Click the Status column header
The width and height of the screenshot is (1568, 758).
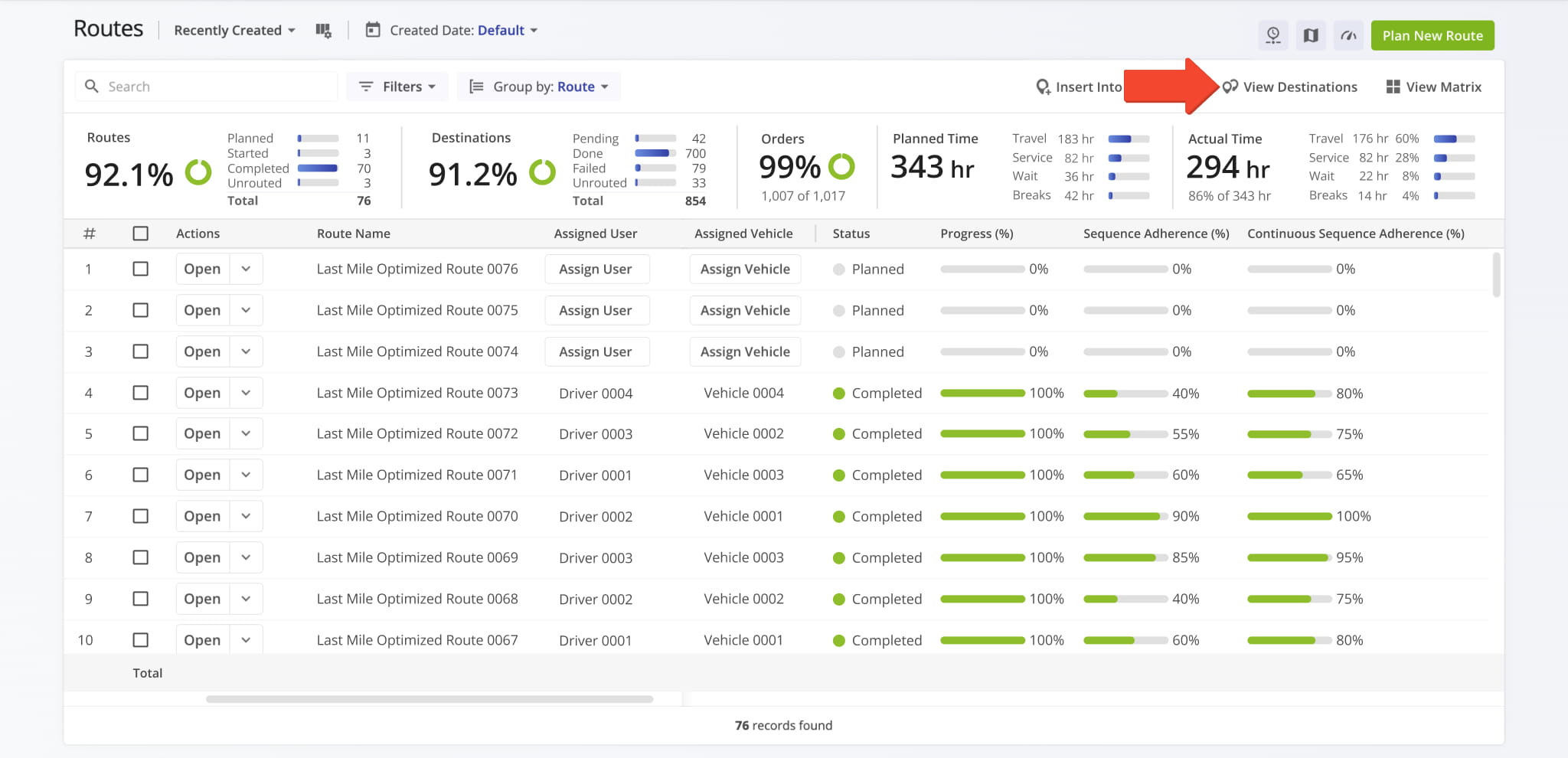[x=851, y=234]
